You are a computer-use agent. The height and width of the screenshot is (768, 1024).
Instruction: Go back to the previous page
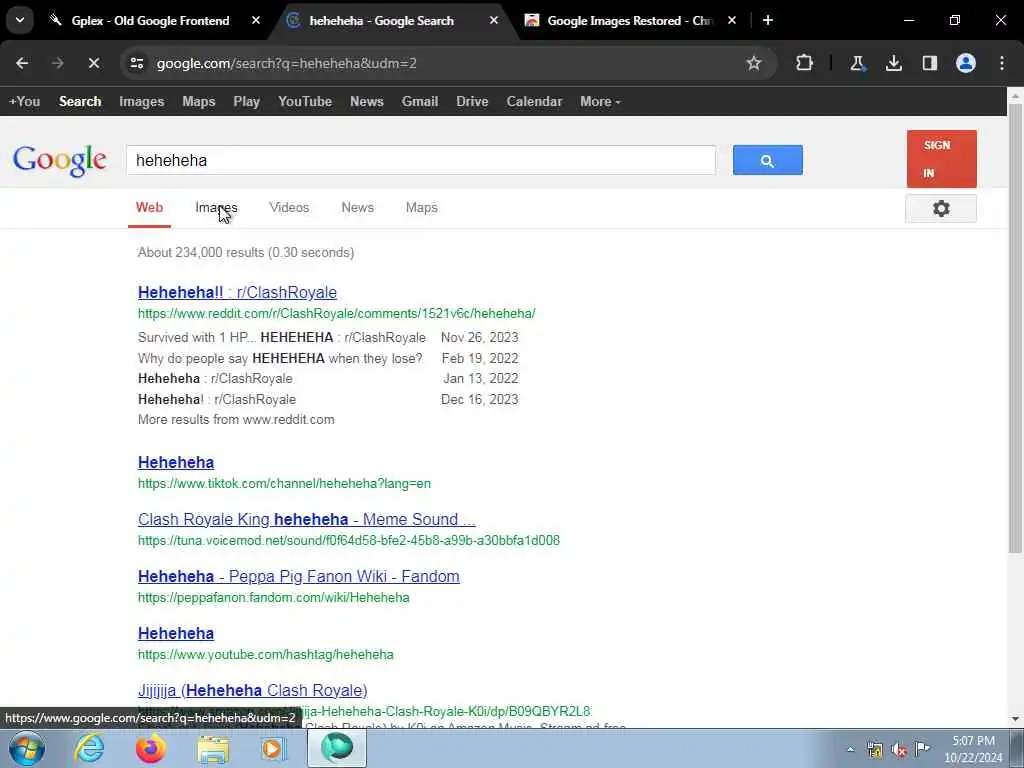pyautogui.click(x=22, y=63)
